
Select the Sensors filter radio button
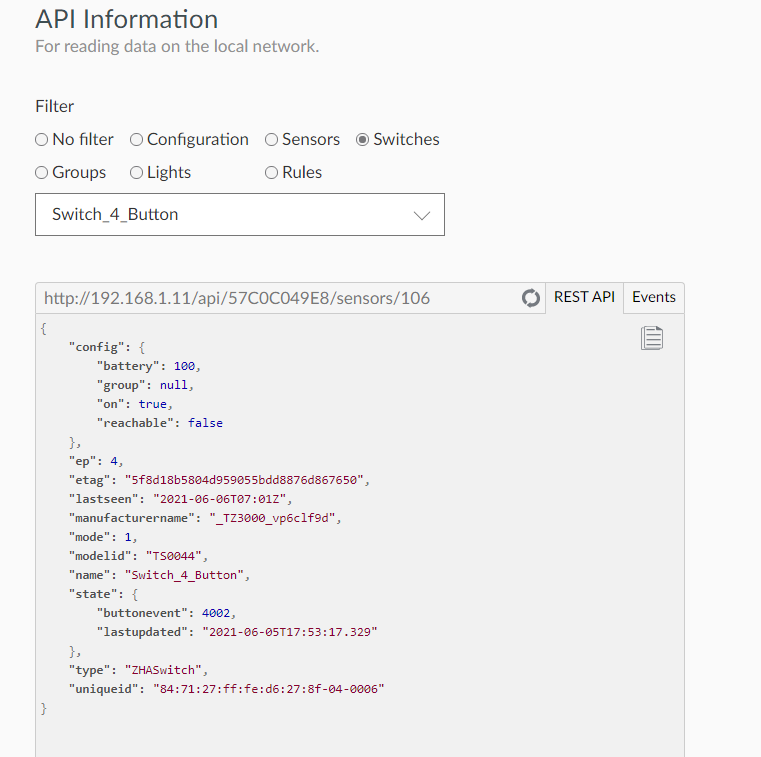click(x=271, y=140)
